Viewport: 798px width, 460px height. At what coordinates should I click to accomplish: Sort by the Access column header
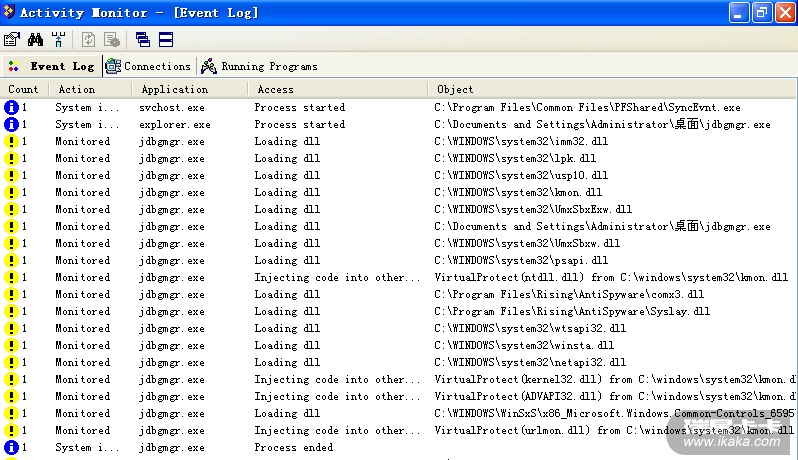coord(276,90)
